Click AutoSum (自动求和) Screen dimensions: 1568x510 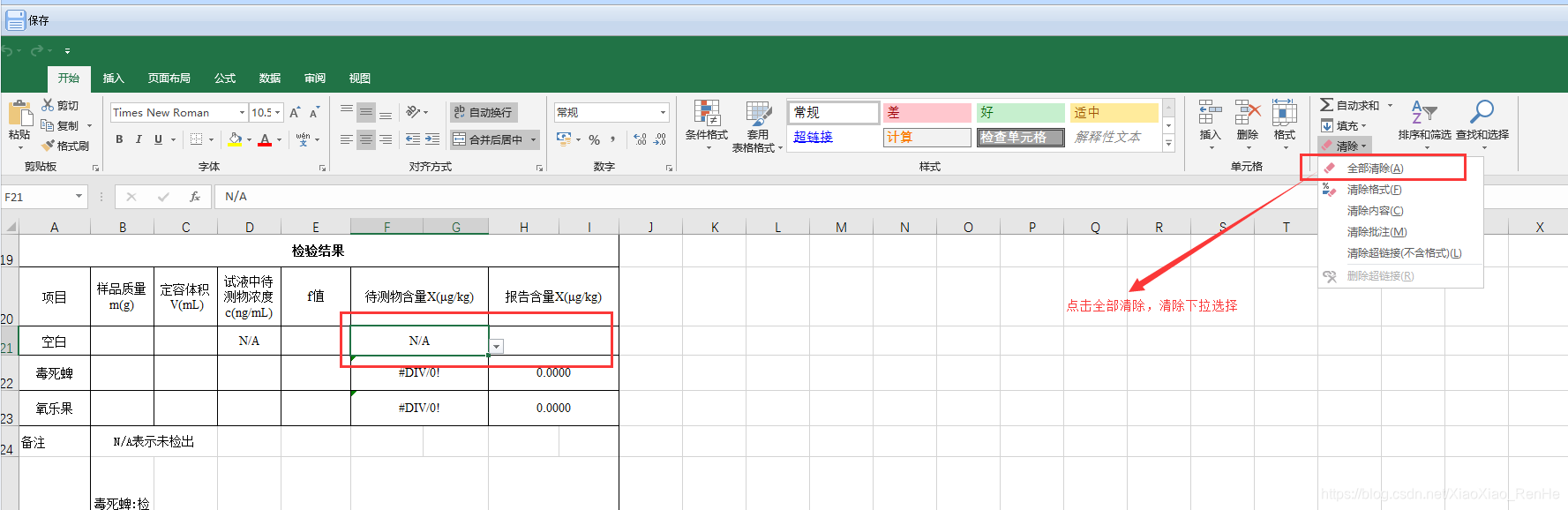click(1350, 105)
